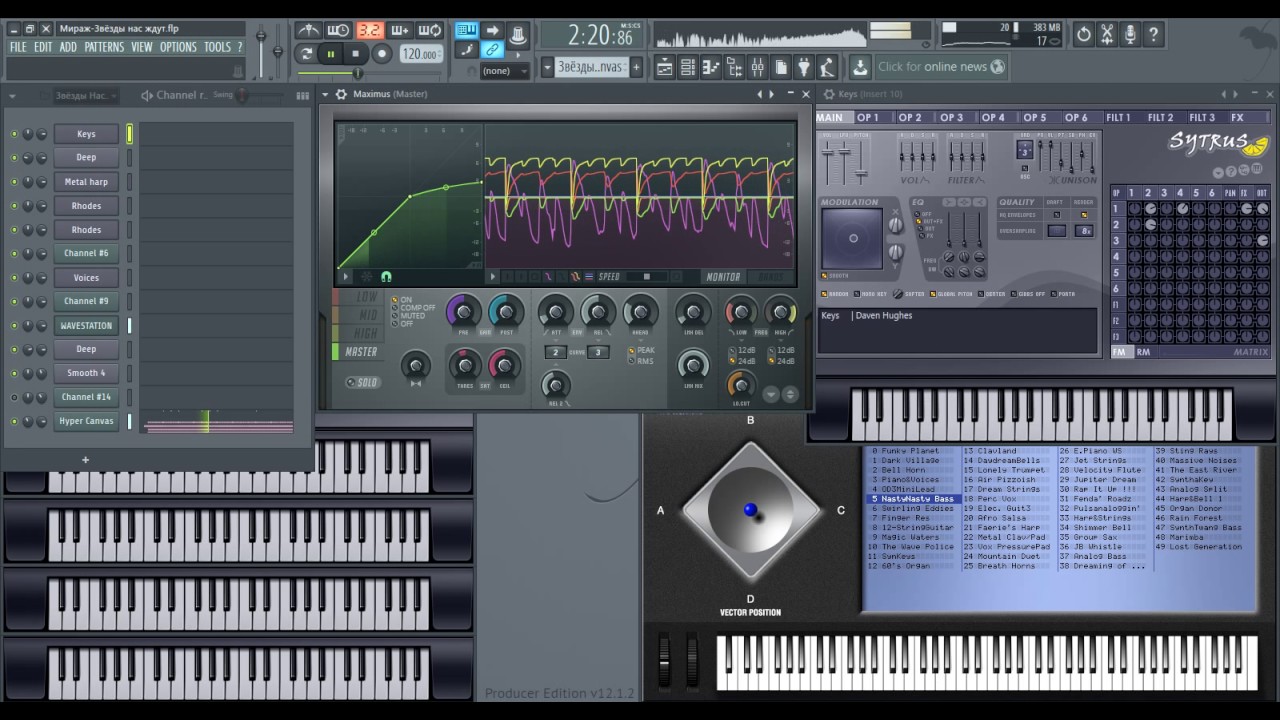This screenshot has height=720, width=1280.
Task: Mute the Hyper Canvas channel LED
Action: point(14,422)
